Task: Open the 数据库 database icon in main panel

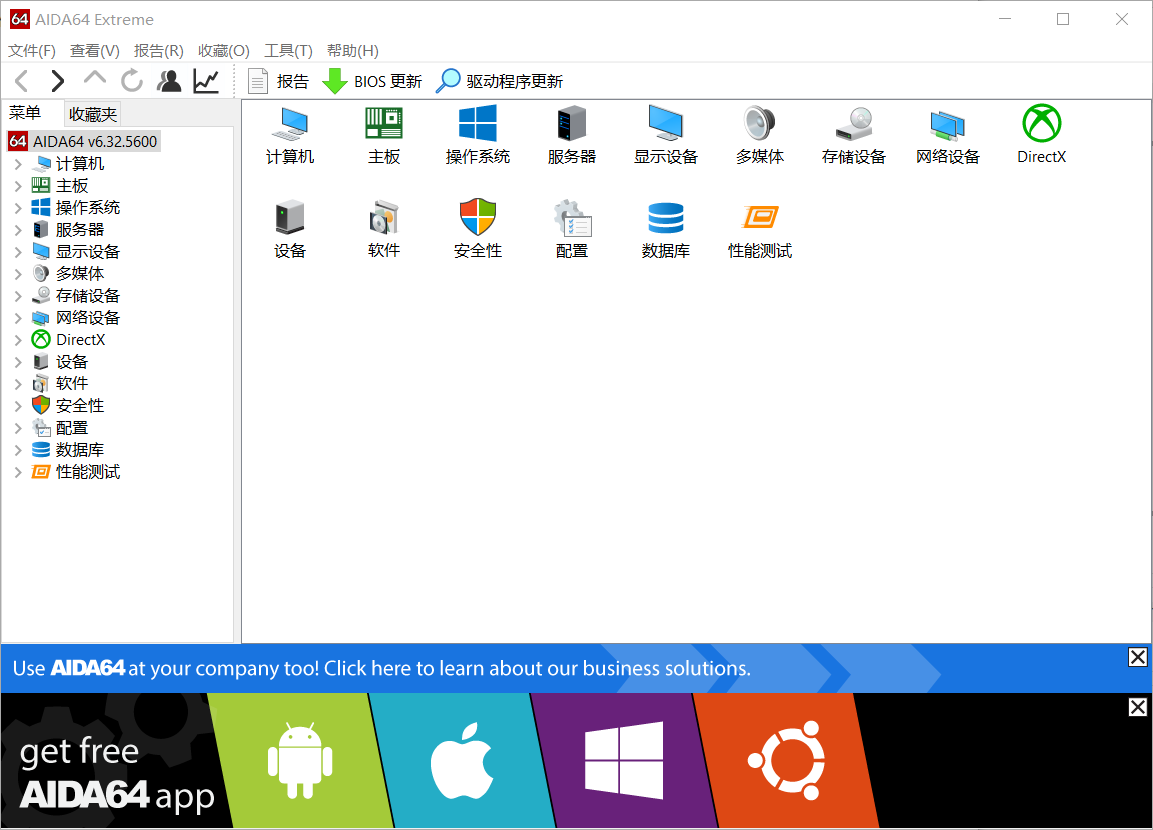Action: (665, 229)
